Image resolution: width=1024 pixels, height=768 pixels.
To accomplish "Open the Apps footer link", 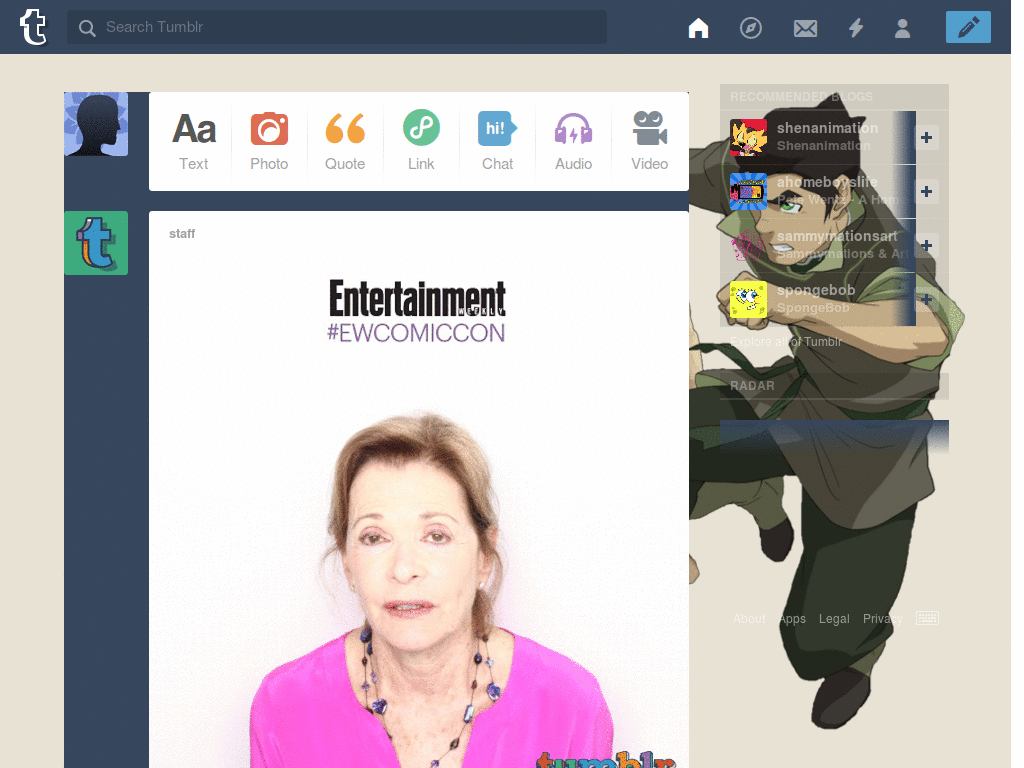I will 792,618.
